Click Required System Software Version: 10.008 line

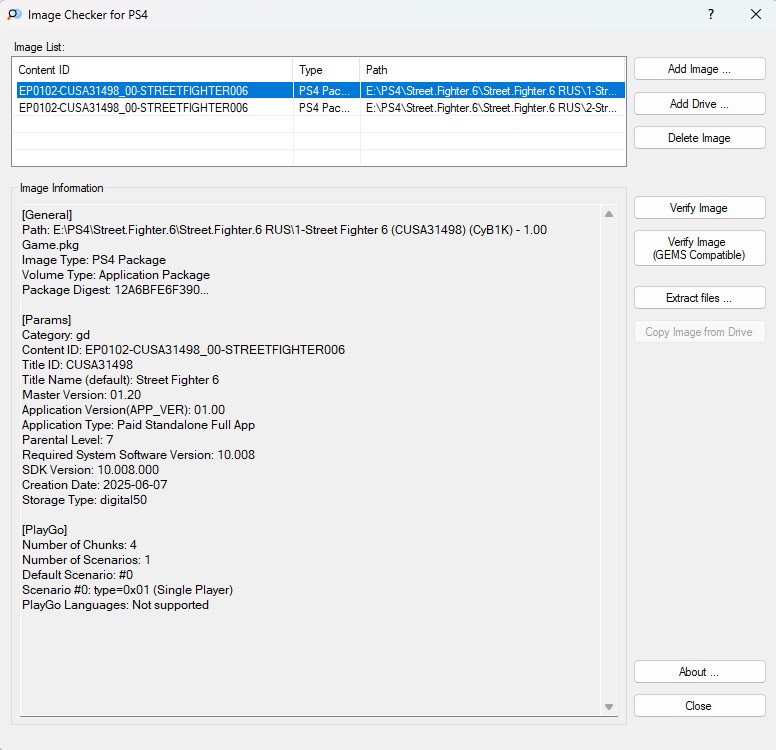point(139,455)
